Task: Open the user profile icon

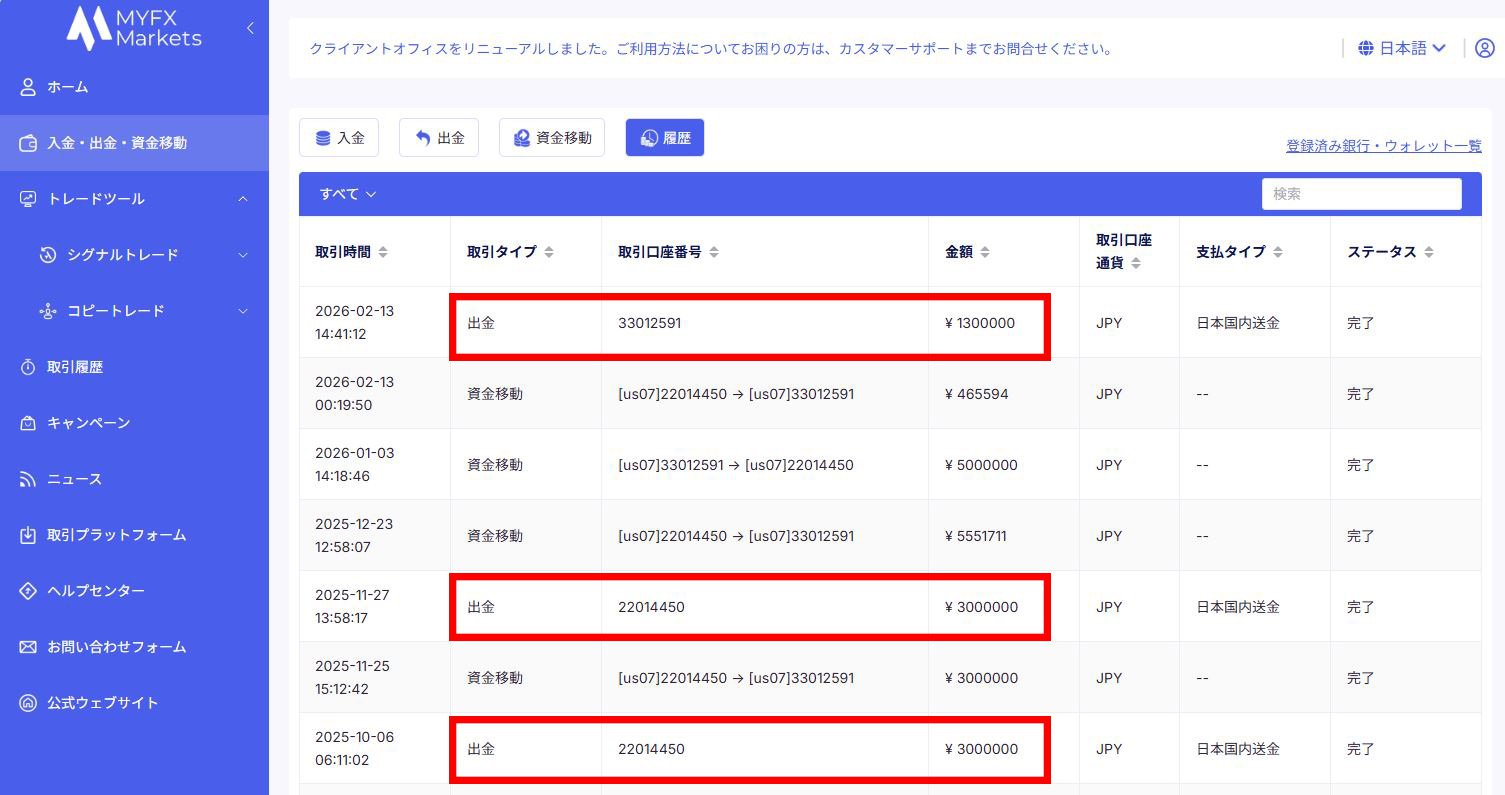Action: click(1484, 48)
